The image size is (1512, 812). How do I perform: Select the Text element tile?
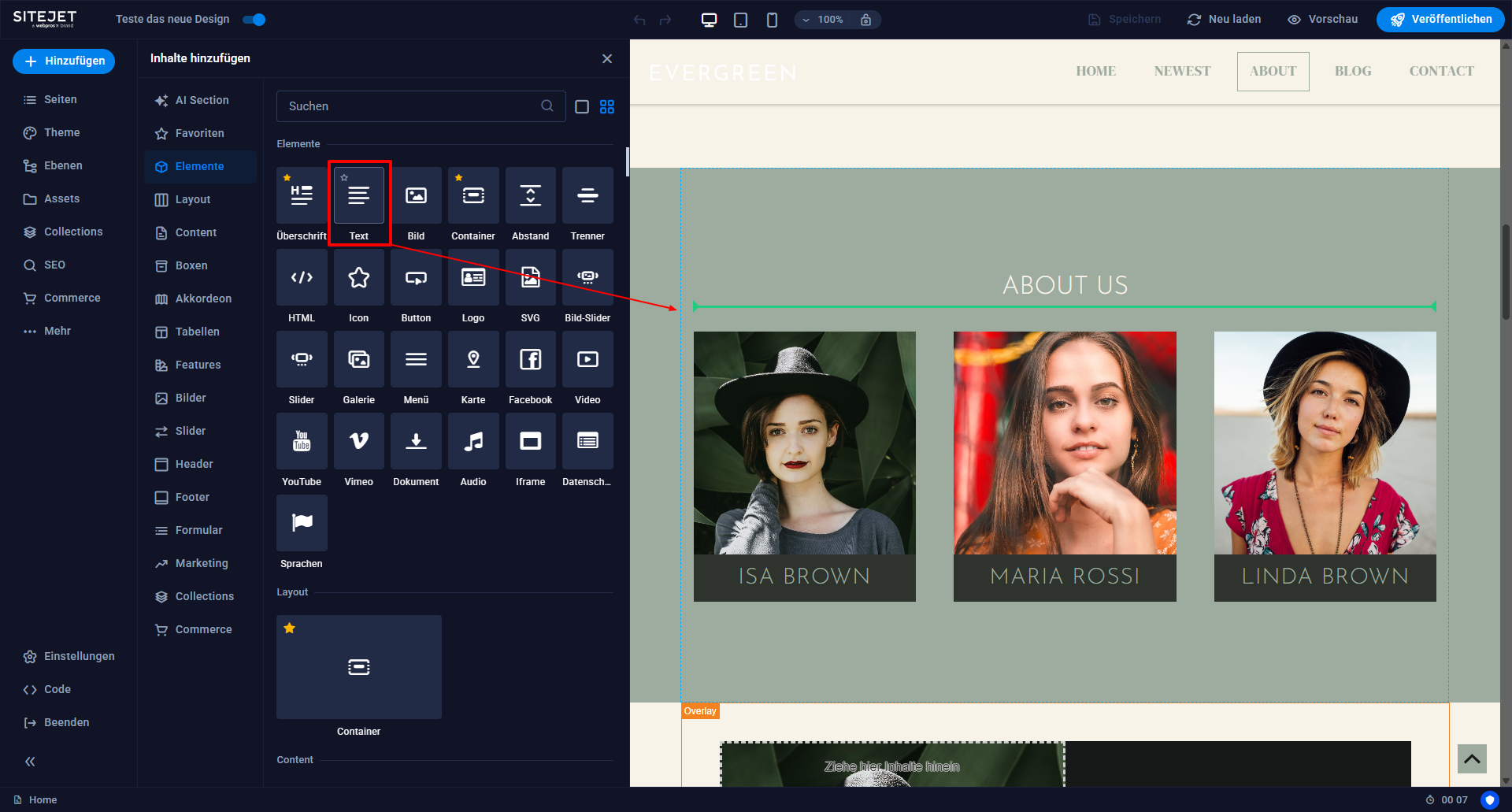tap(359, 195)
